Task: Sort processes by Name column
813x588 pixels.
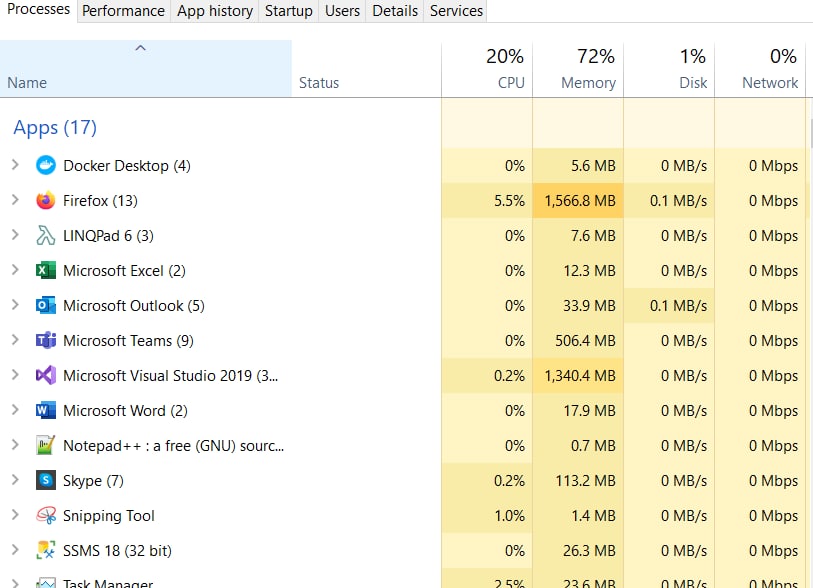Action: click(146, 68)
